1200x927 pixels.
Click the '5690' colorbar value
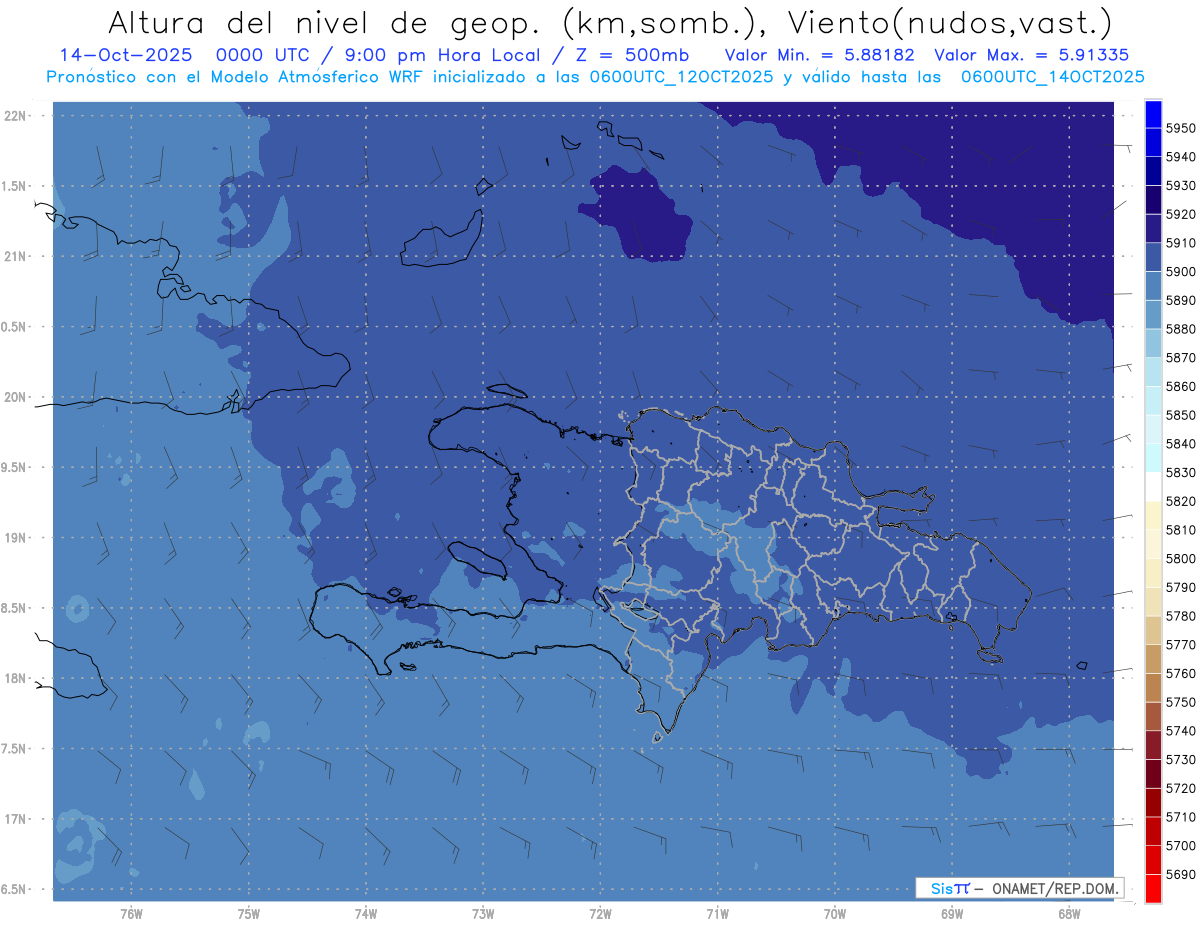coord(1181,874)
